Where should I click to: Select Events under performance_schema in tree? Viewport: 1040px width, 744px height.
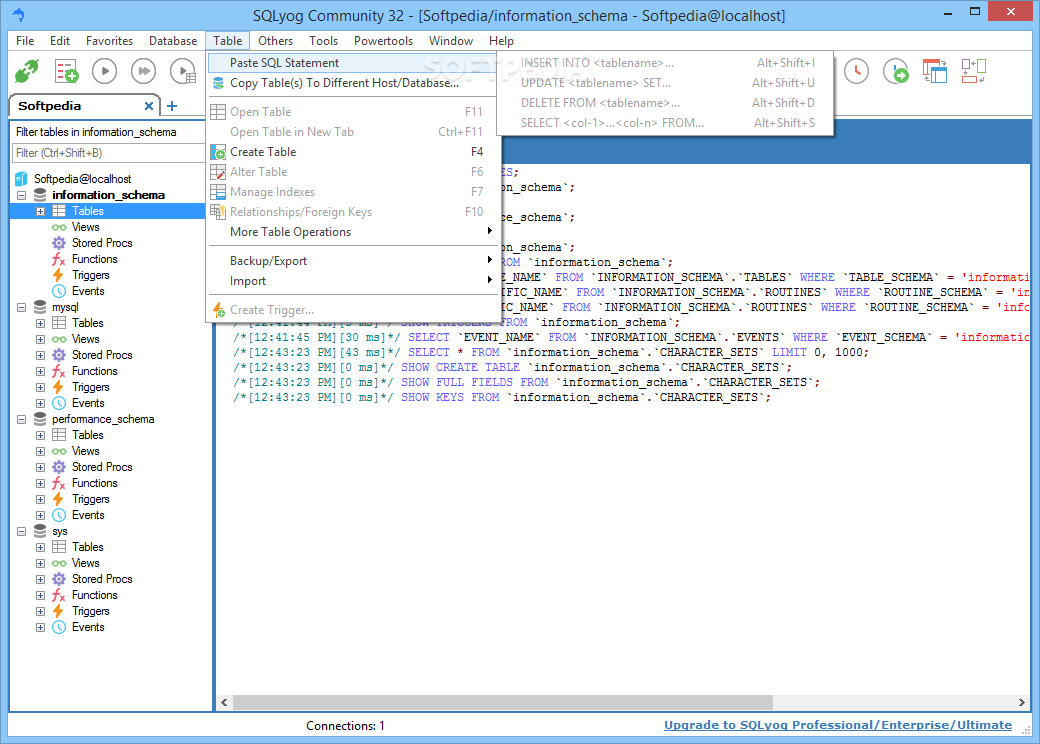[x=88, y=515]
